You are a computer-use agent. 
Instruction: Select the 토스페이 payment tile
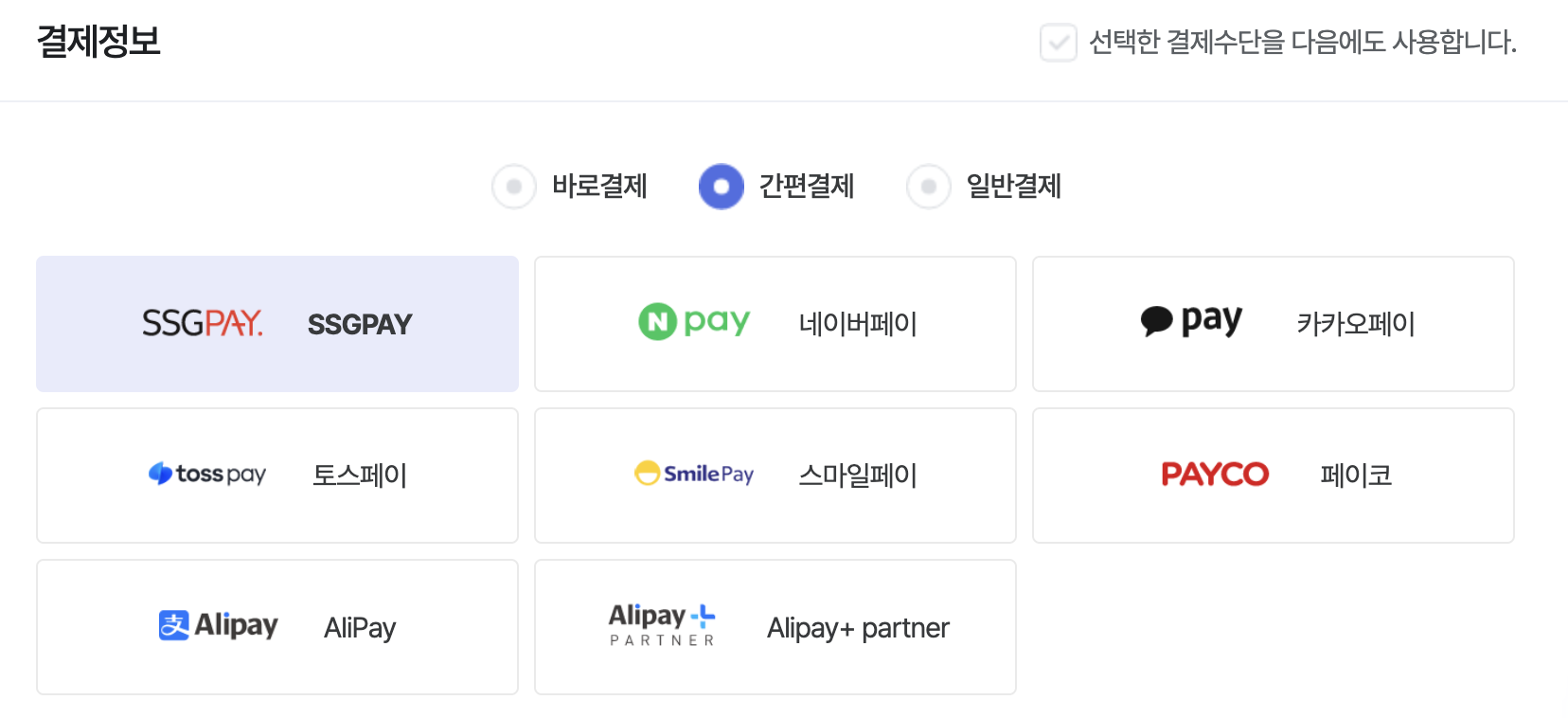click(276, 475)
